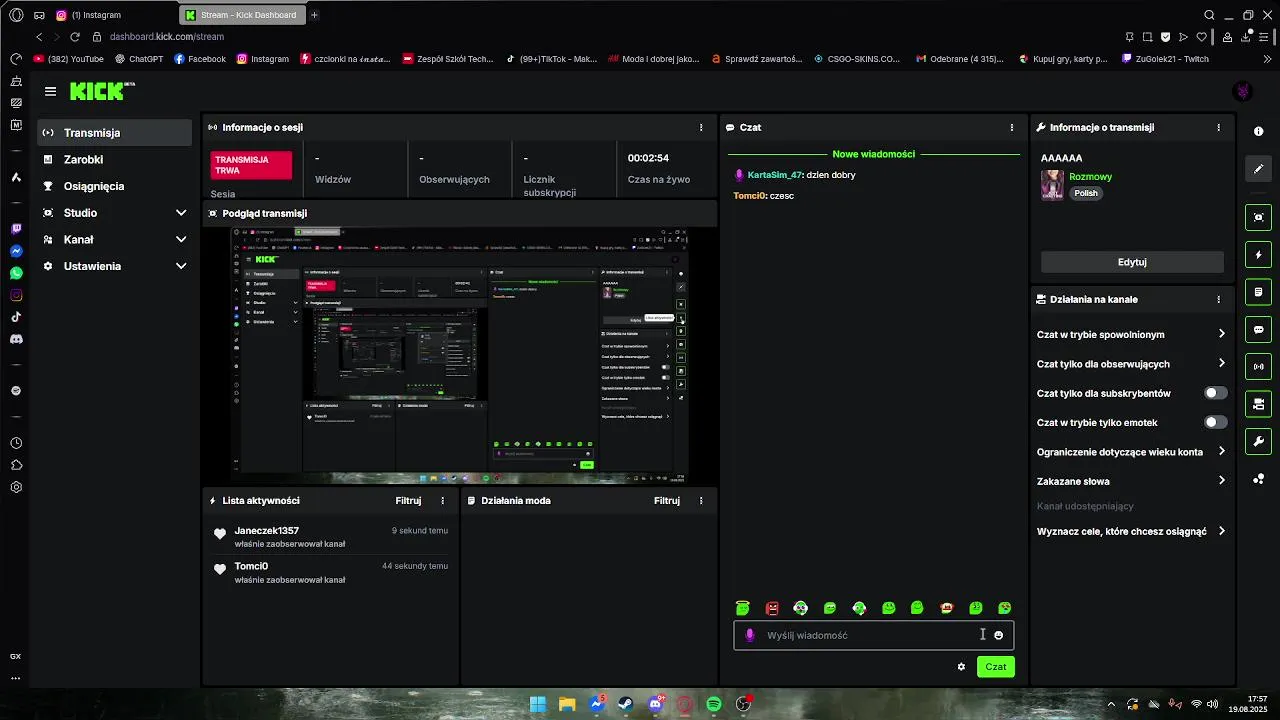
Task: Open Działania na kanale three-dot menu
Action: point(1218,299)
